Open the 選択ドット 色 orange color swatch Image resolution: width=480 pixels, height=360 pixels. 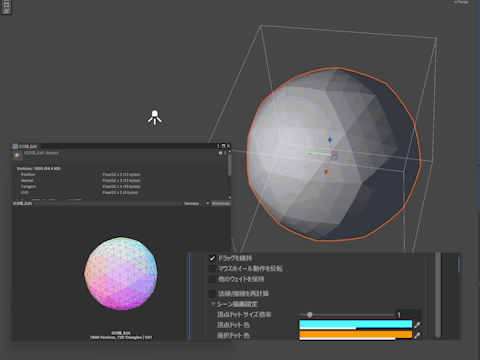click(x=356, y=335)
